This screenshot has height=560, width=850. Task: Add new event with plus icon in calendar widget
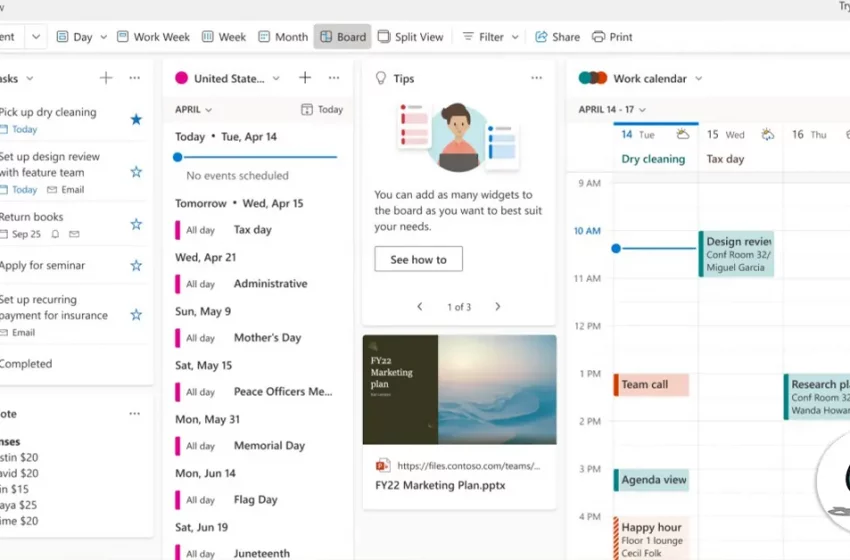point(305,78)
